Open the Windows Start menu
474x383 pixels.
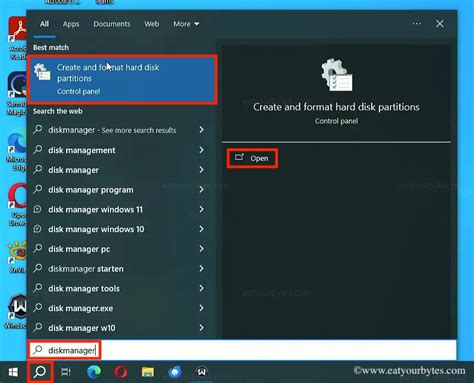pos(13,372)
